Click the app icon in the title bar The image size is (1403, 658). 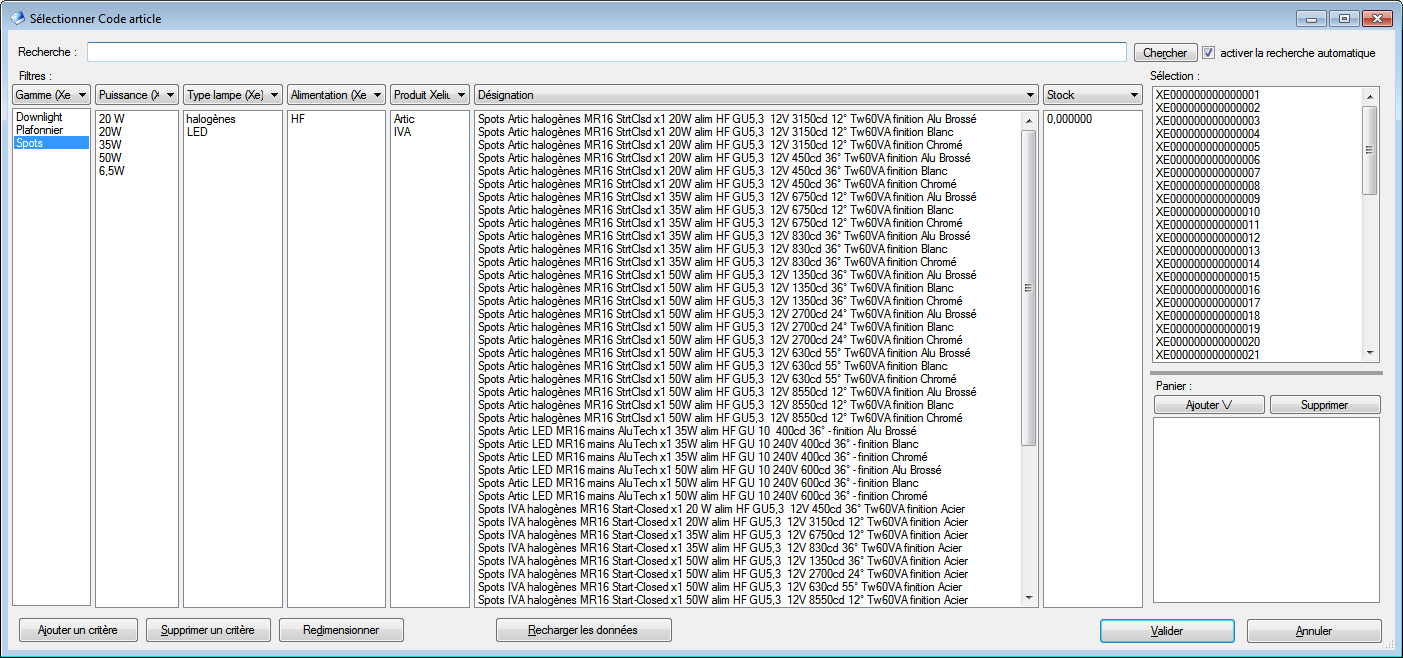point(18,18)
